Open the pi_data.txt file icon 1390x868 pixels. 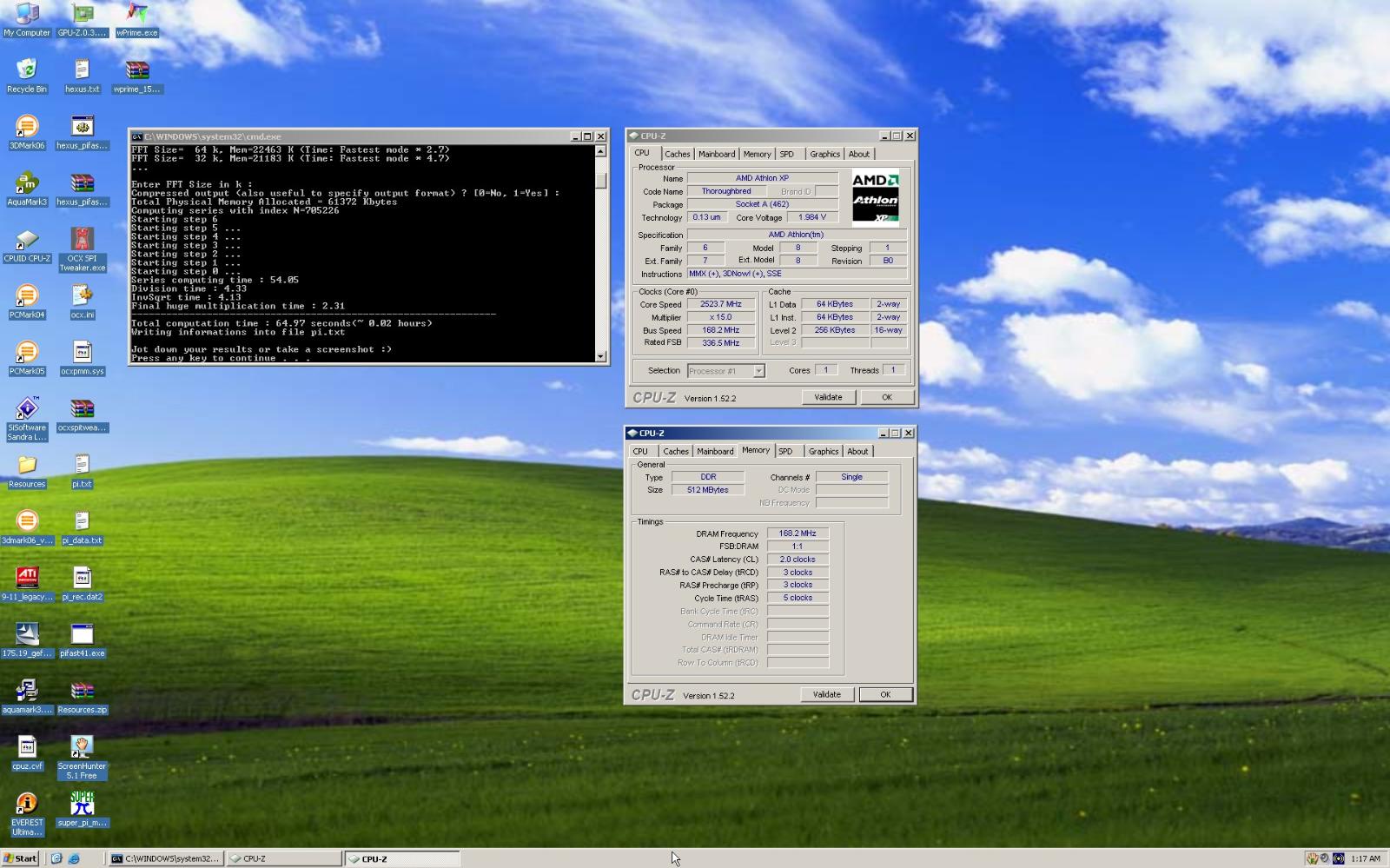coord(83,528)
